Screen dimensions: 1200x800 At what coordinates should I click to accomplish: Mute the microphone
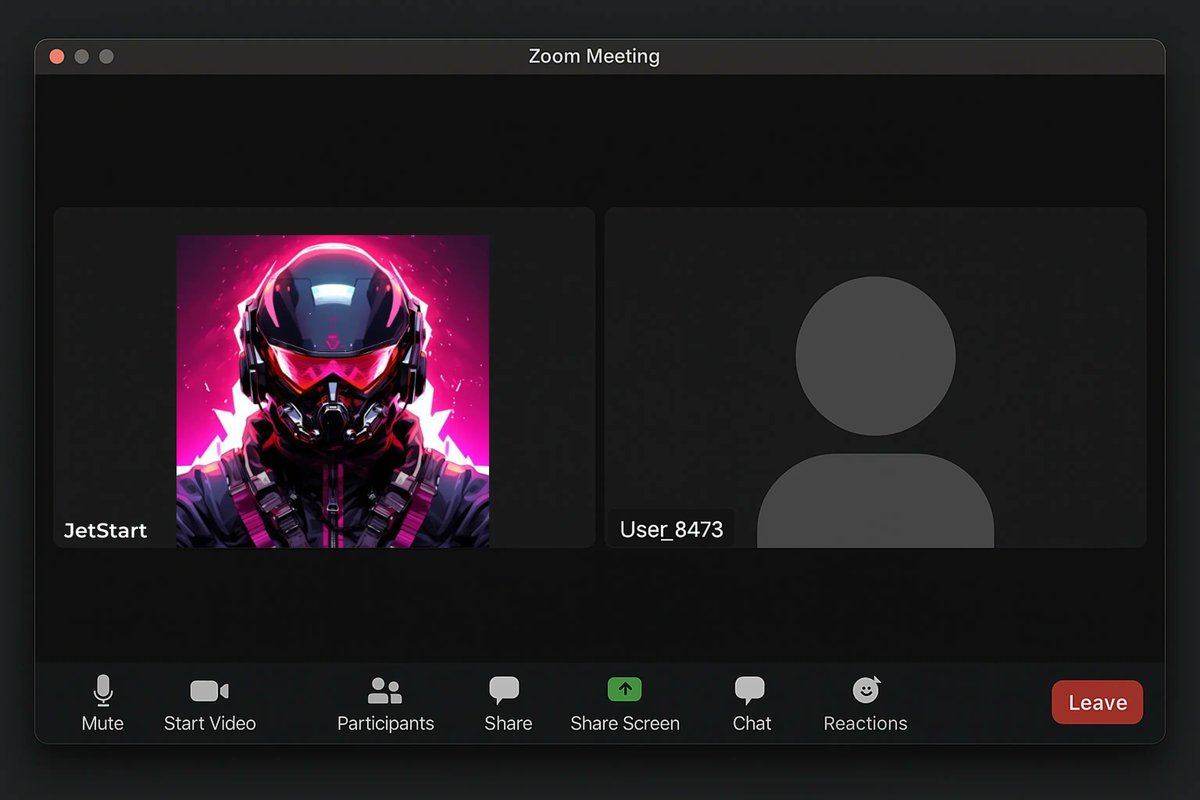tap(102, 704)
